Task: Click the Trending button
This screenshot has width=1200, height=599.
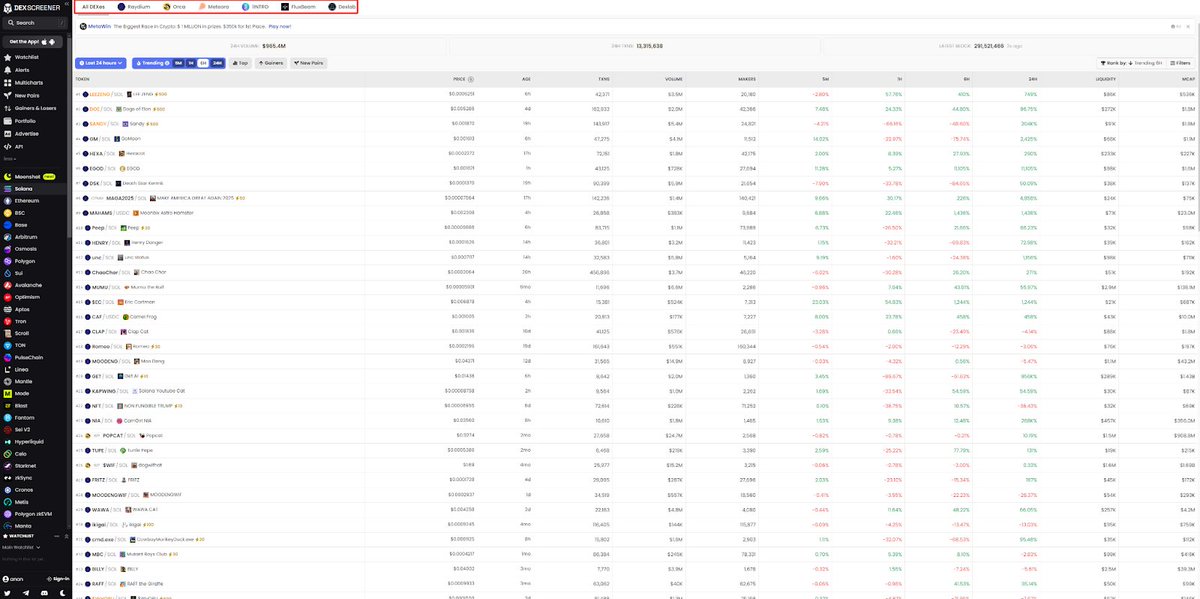Action: click(x=152, y=63)
